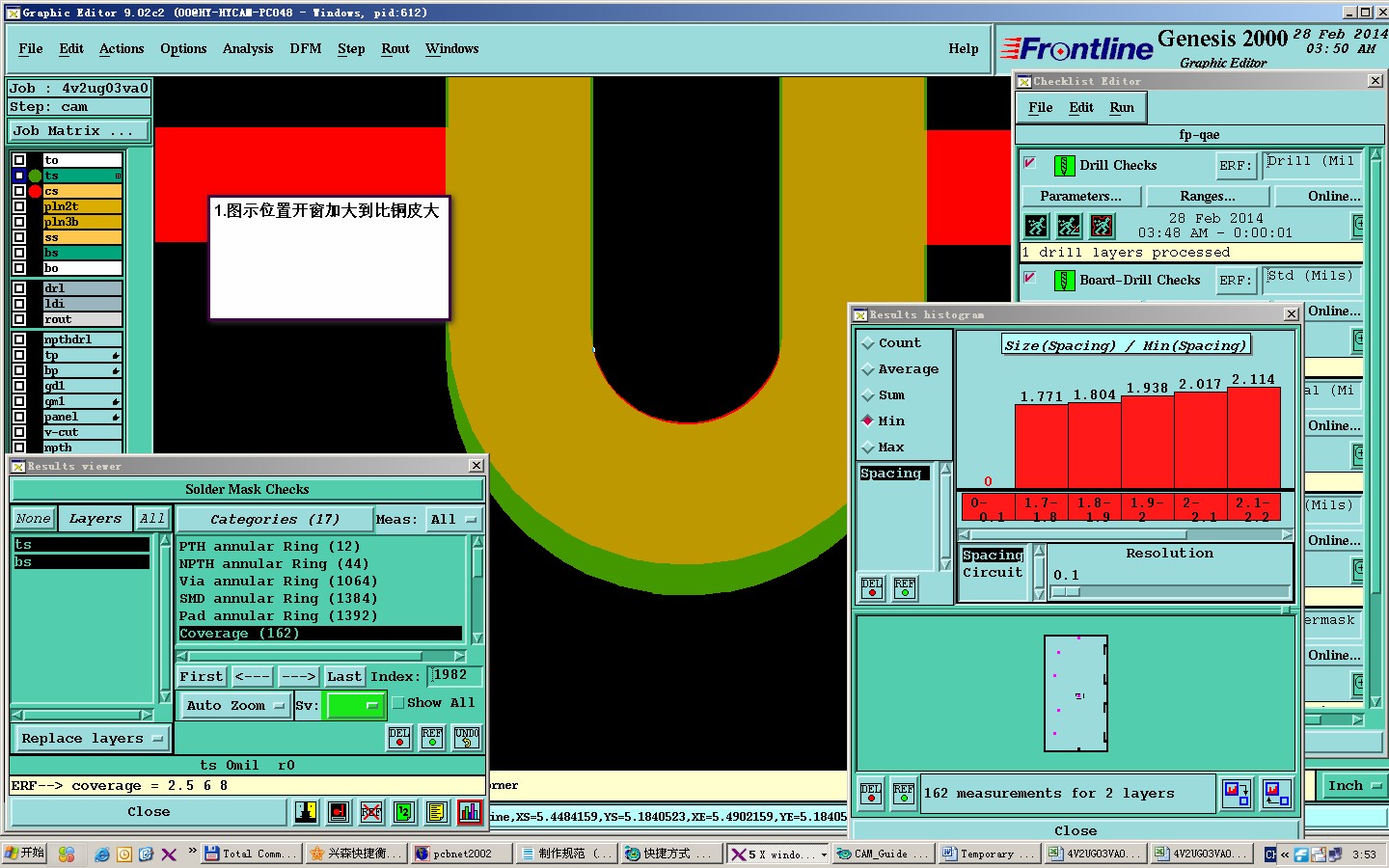Image resolution: width=1389 pixels, height=868 pixels.
Task: Click second running-man icon under Drill Checks
Action: (1069, 227)
